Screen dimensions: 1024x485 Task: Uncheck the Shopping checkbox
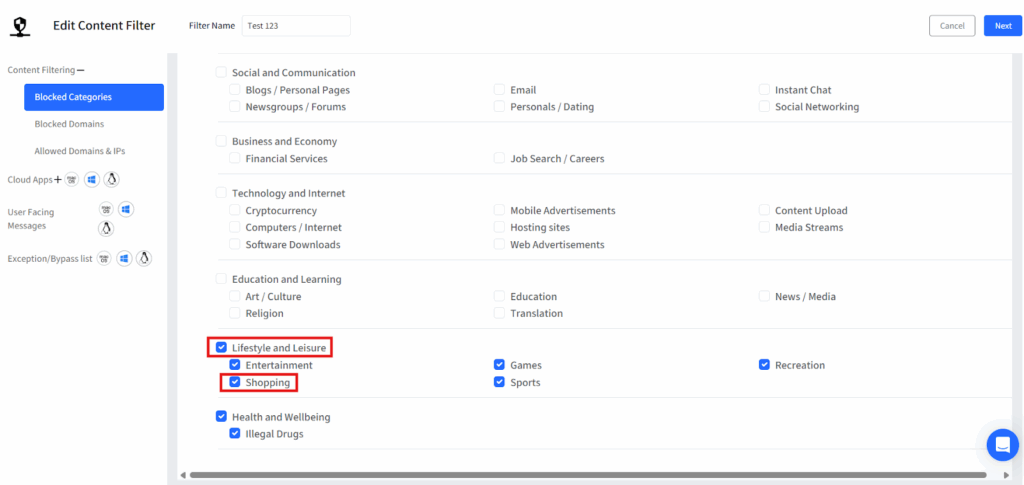pos(234,382)
